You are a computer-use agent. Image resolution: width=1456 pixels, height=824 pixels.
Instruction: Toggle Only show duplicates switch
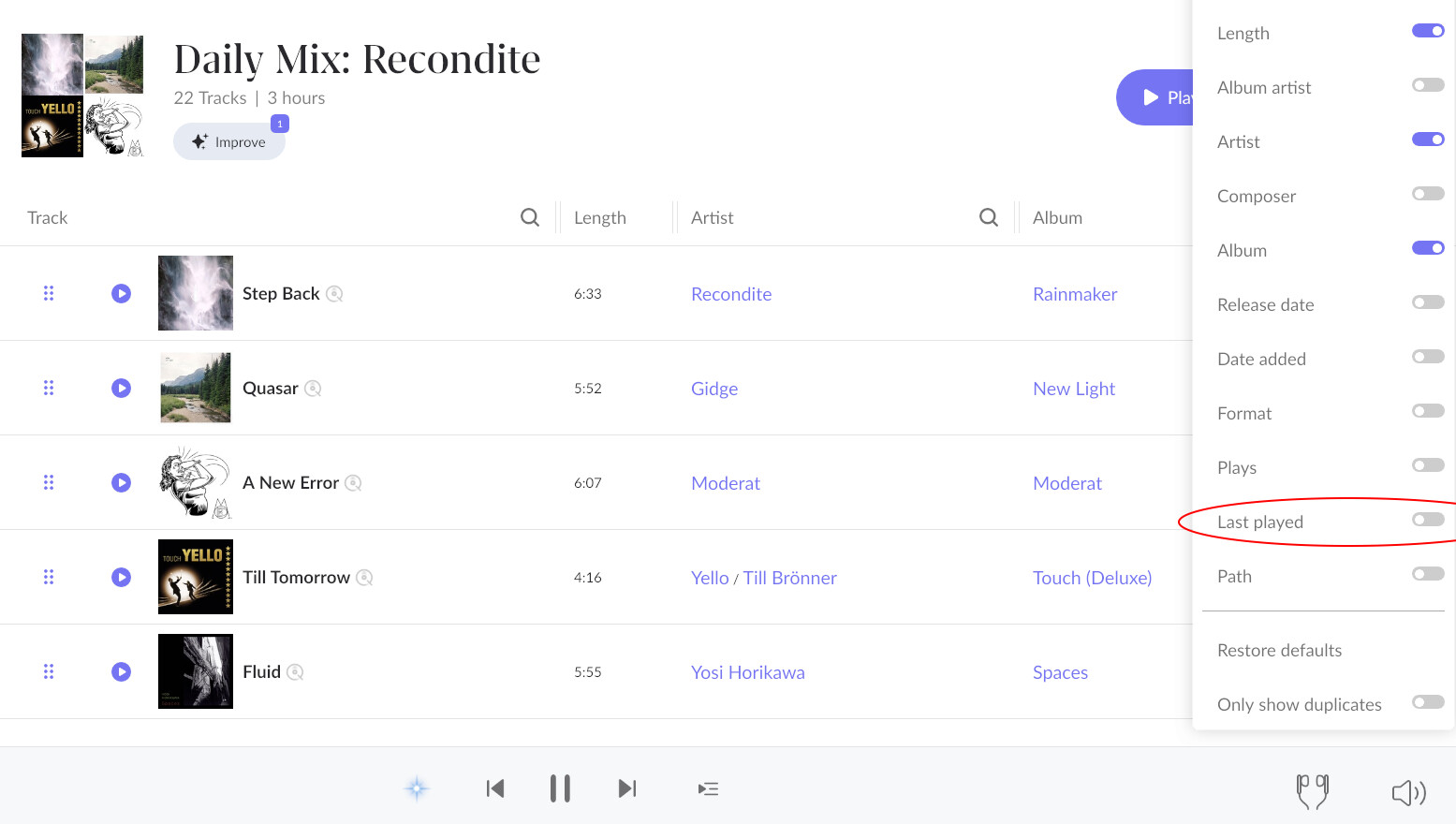1428,702
